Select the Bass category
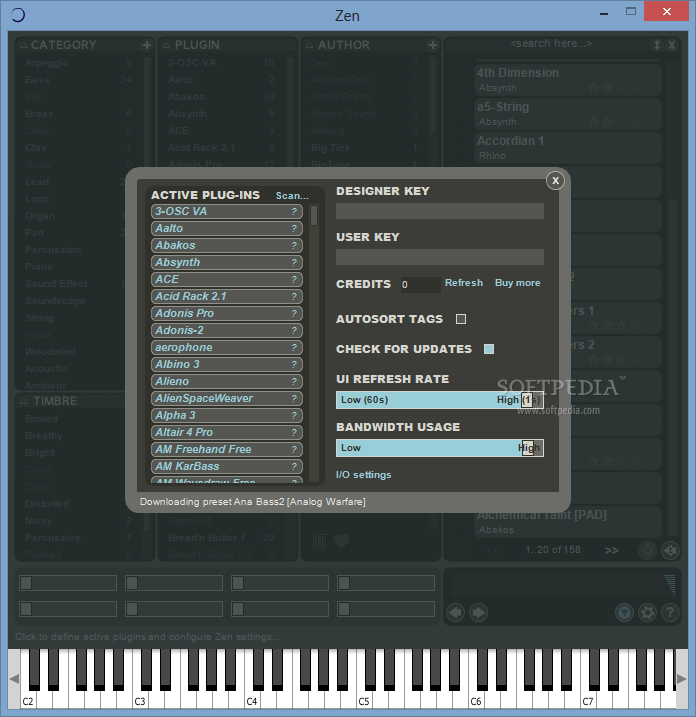The width and height of the screenshot is (696, 717). tap(79, 80)
